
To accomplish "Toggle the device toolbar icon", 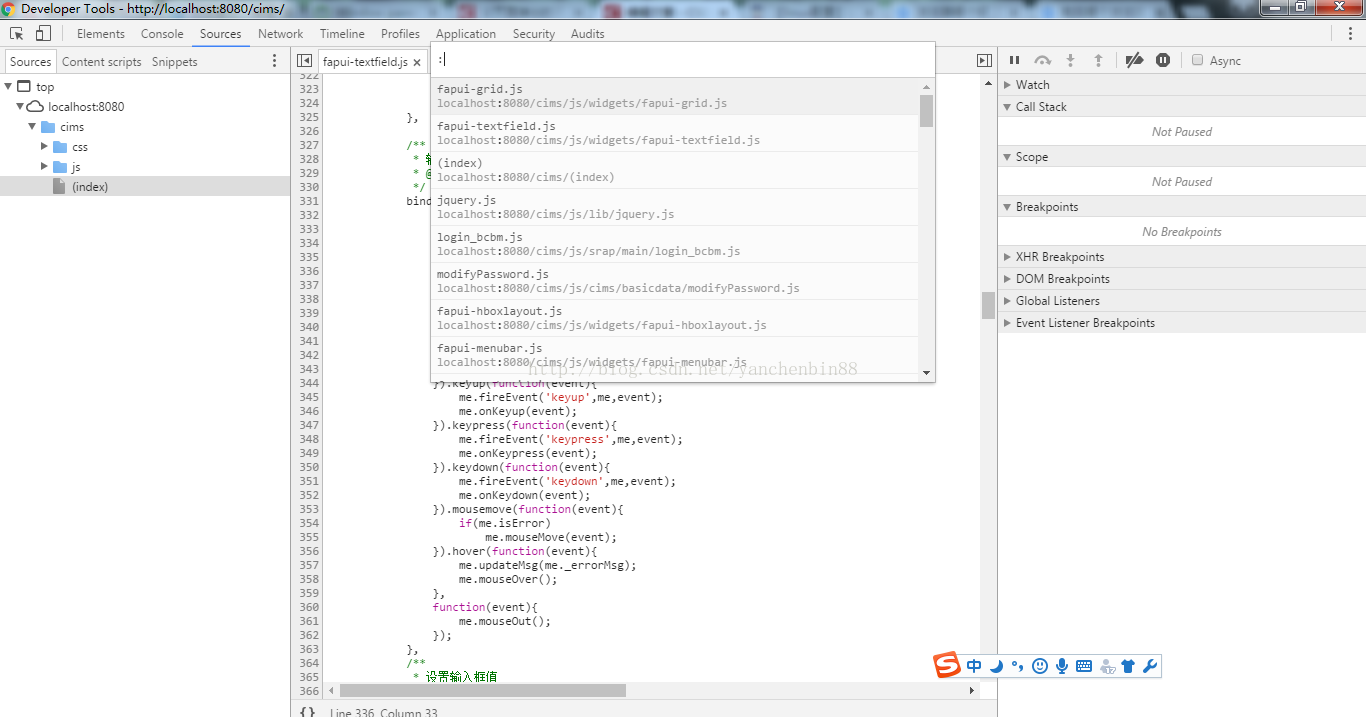I will pos(43,33).
